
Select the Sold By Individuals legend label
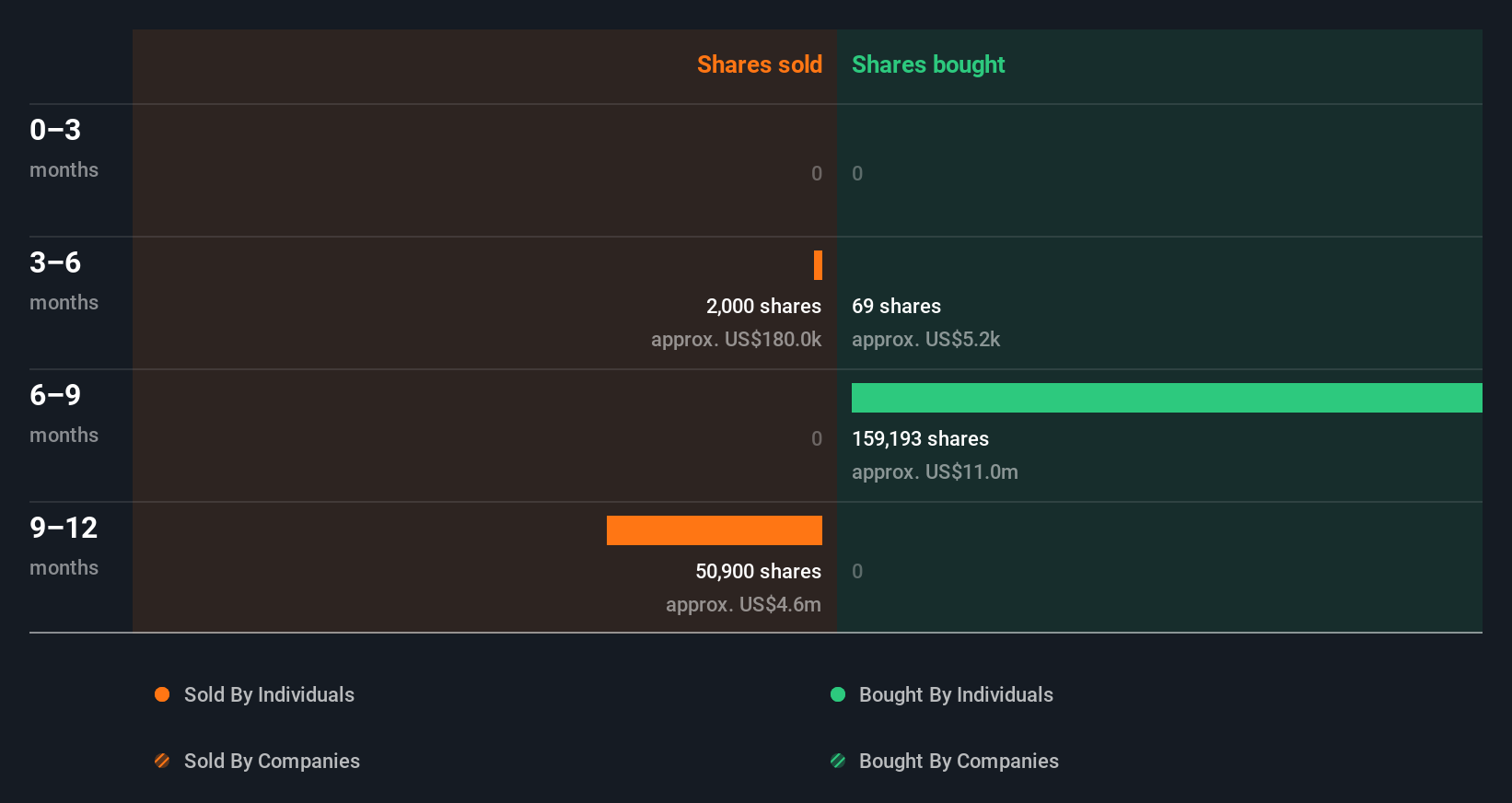pyautogui.click(x=269, y=695)
